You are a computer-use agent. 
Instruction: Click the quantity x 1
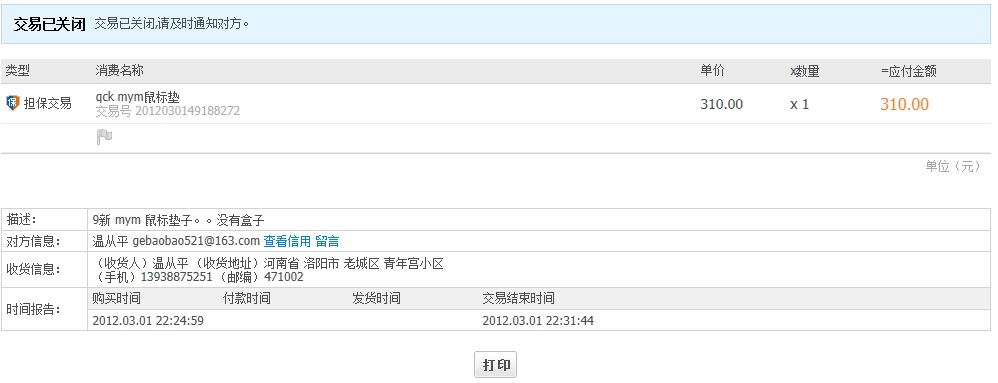(x=799, y=105)
